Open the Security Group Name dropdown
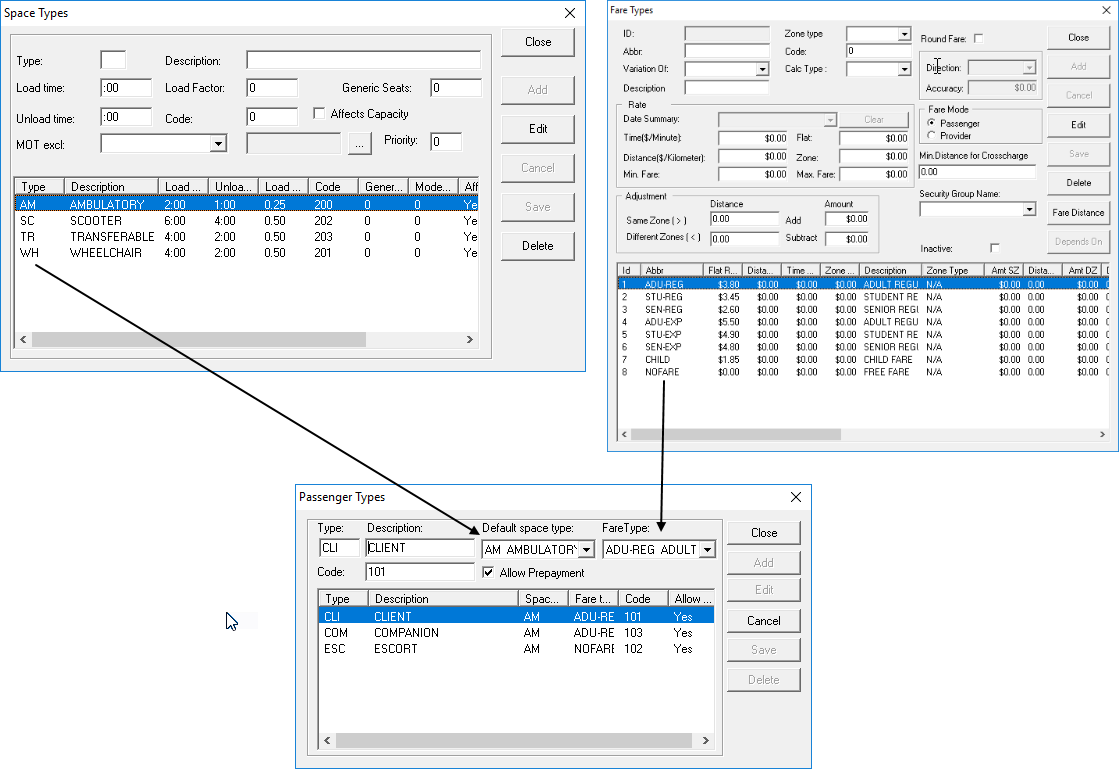The width and height of the screenshot is (1120, 769). [1031, 208]
